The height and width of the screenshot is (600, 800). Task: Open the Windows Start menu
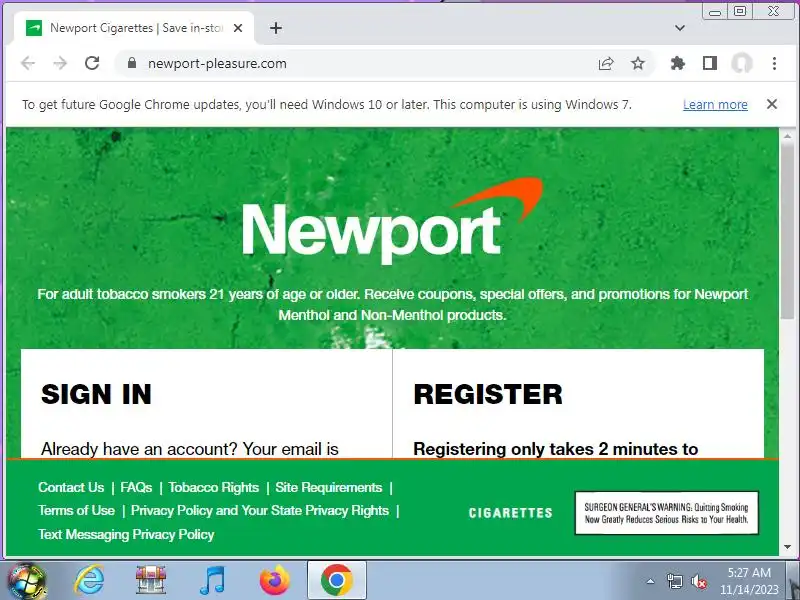click(x=27, y=580)
